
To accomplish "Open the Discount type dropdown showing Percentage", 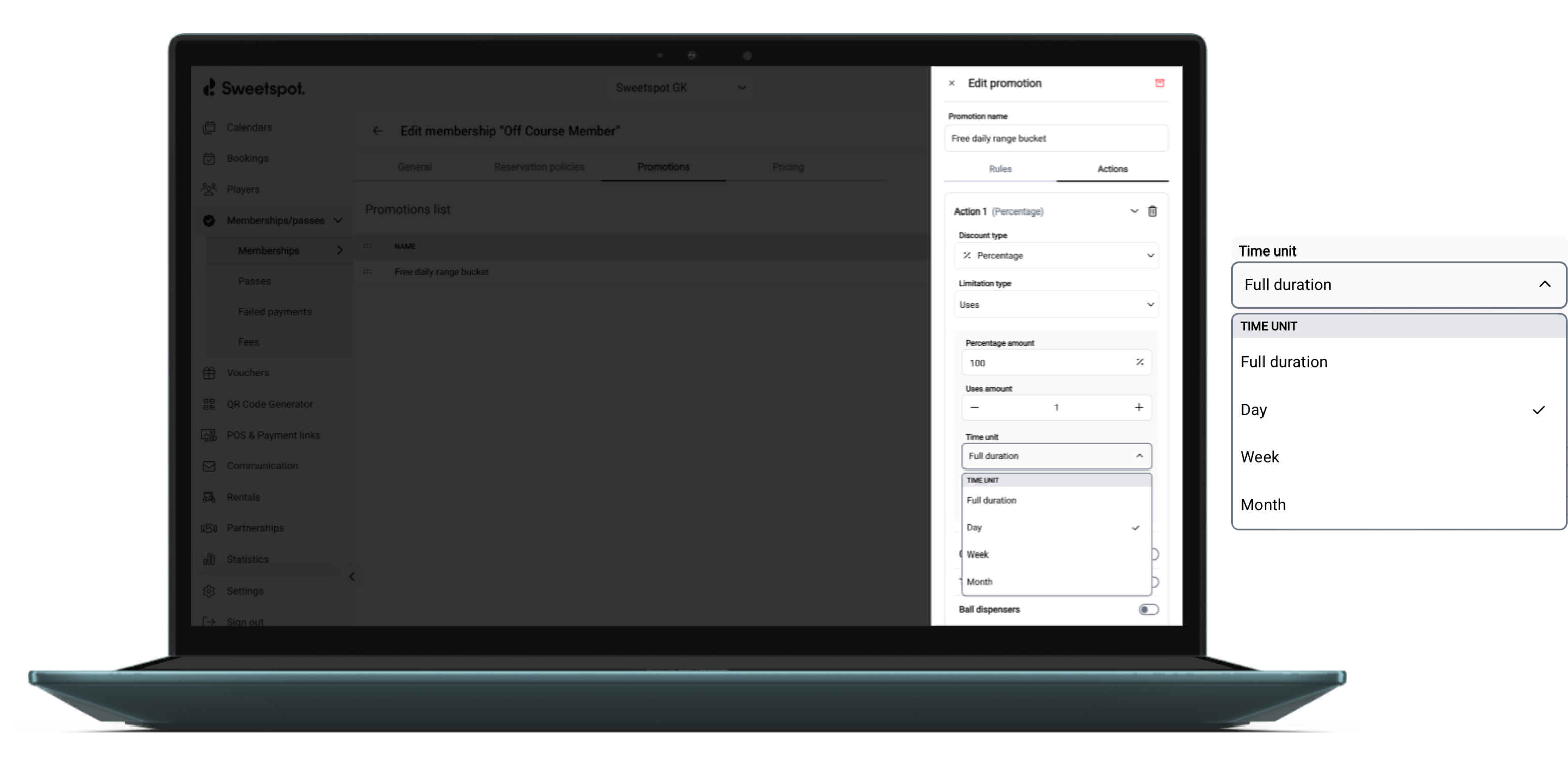I will point(1056,255).
